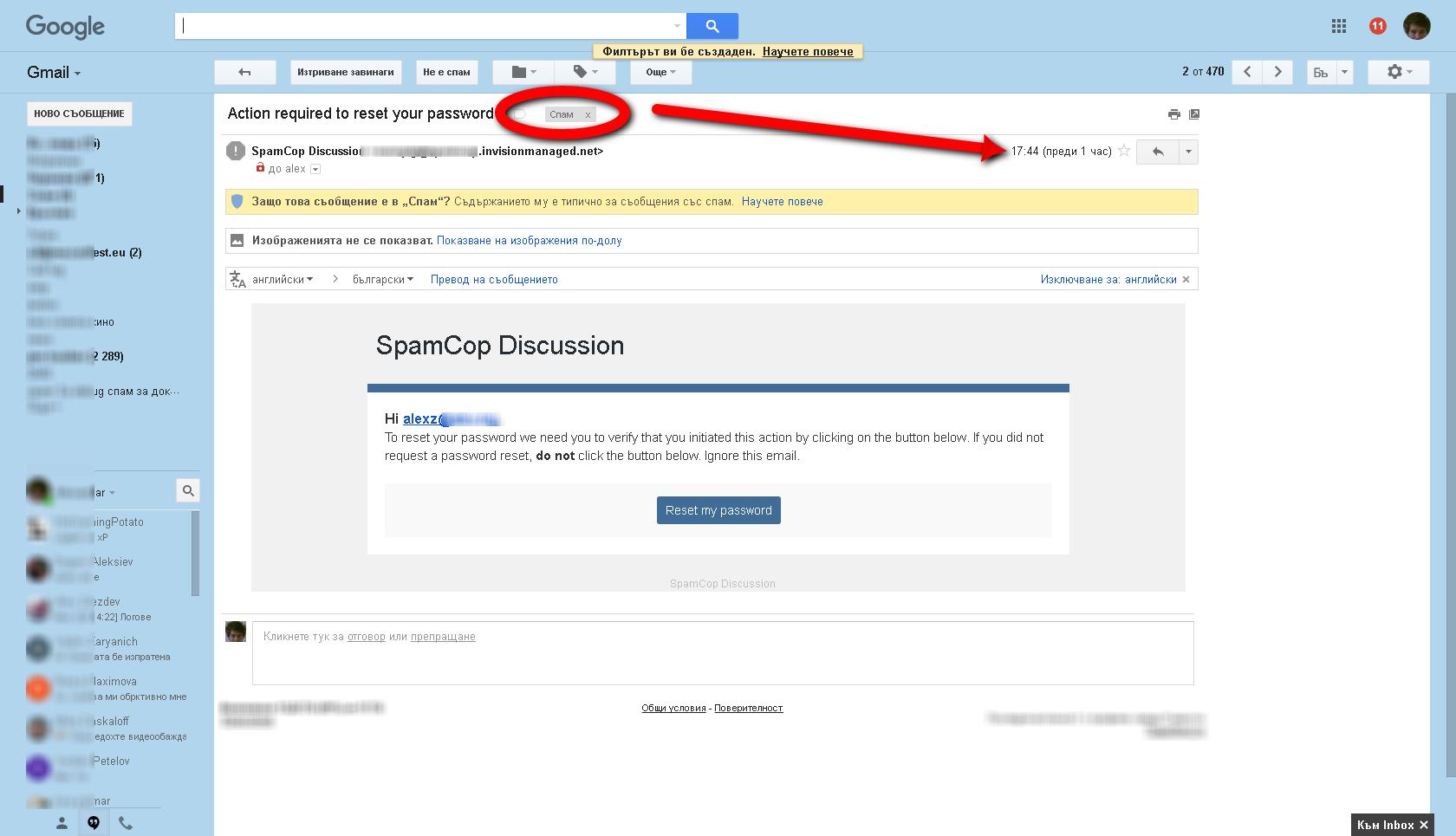The height and width of the screenshot is (836, 1456).
Task: Open chat contact ending ingPotato
Action: [98, 522]
